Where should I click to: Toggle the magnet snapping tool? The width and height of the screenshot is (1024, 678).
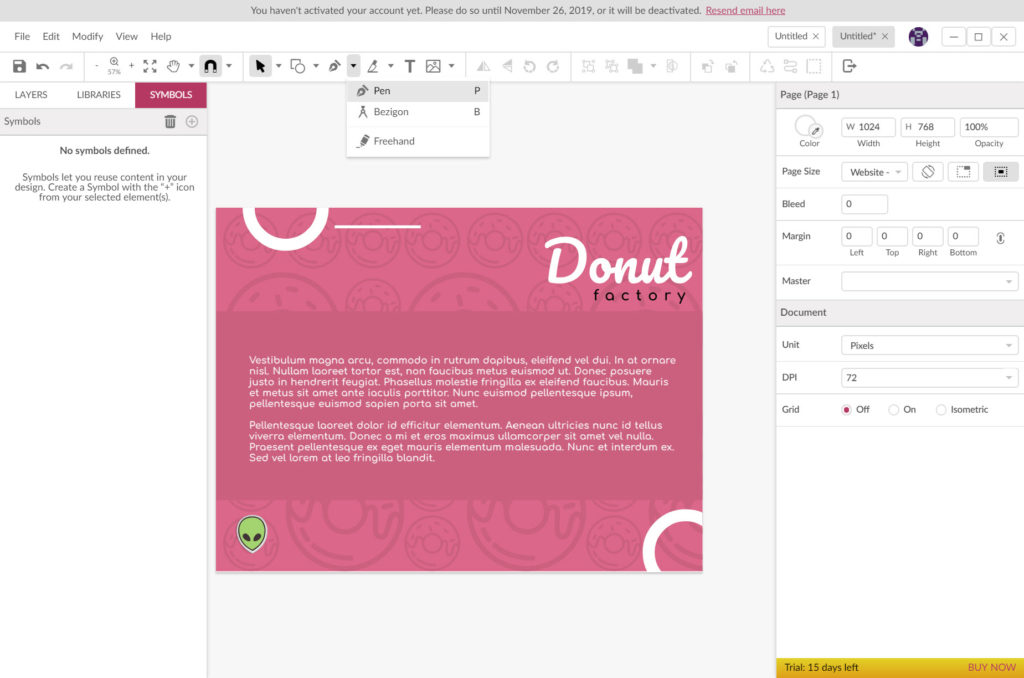[210, 66]
